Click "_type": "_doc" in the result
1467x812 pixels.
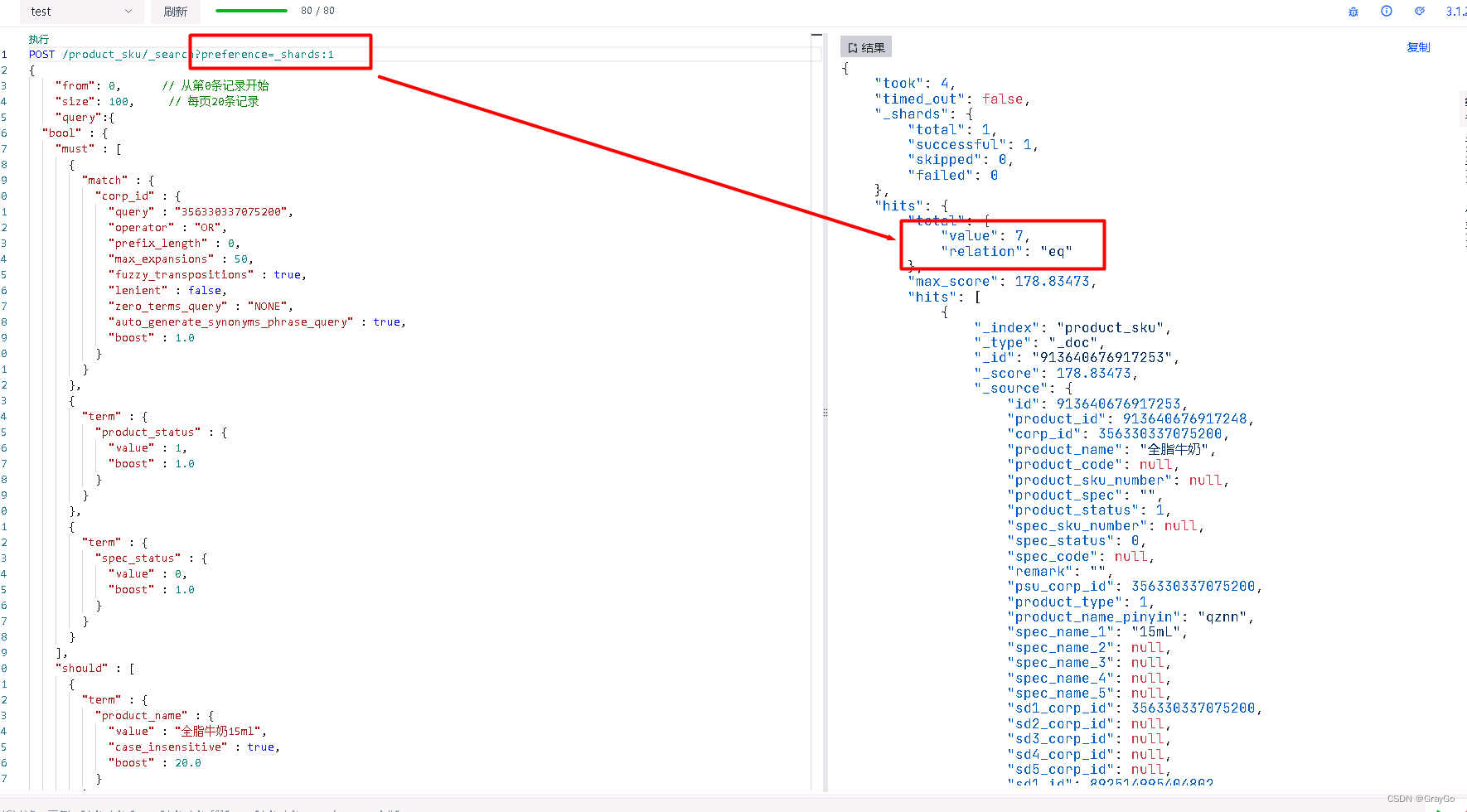[x=1039, y=343]
